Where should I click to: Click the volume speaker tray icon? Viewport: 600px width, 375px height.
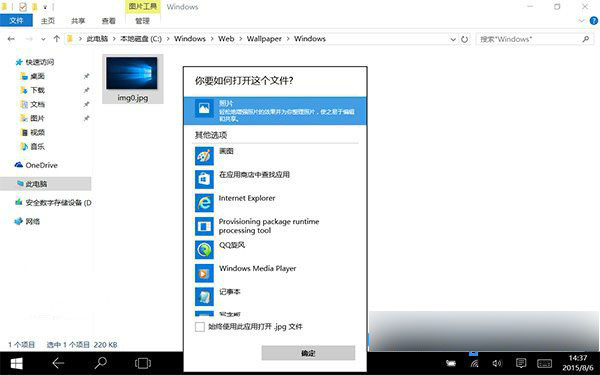pos(497,363)
